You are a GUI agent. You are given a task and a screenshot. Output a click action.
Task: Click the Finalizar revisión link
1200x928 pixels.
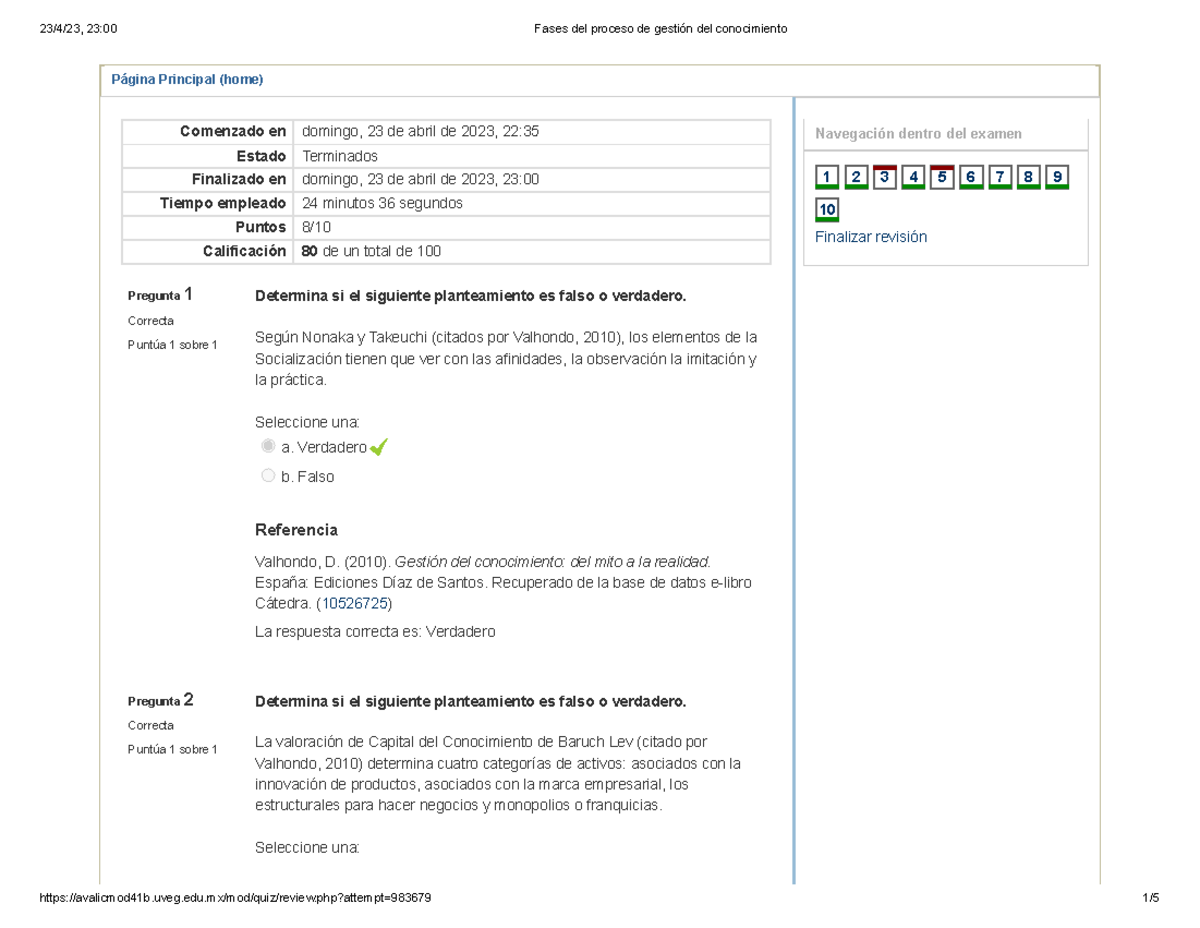[x=871, y=237]
